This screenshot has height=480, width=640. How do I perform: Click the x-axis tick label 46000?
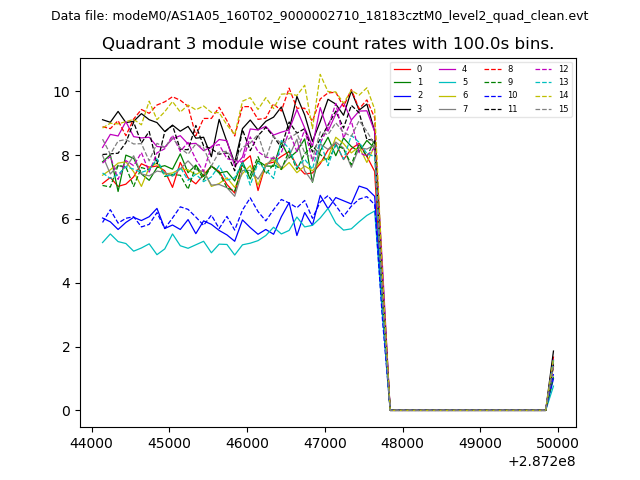(246, 440)
